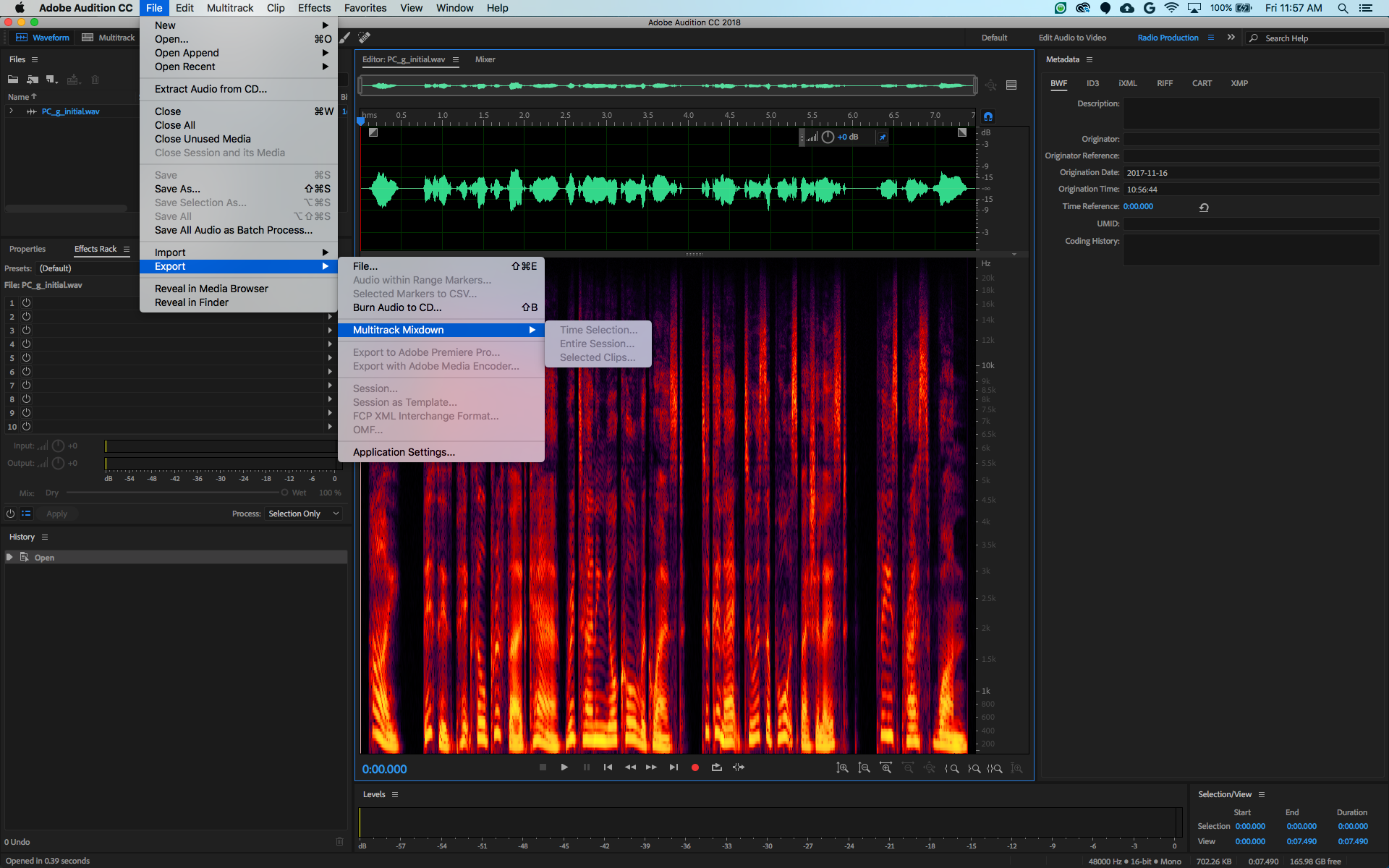Click the play button in transport controls
Viewport: 1389px width, 868px height.
pyautogui.click(x=563, y=767)
